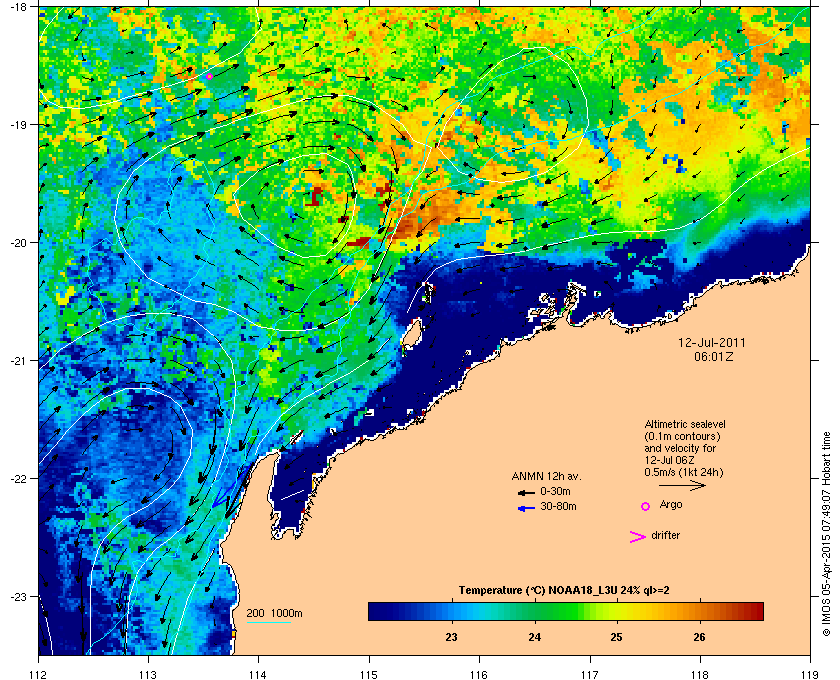This screenshot has width=840, height=680.
Task: Click the '30-80m' depth label
Action: 558,506
